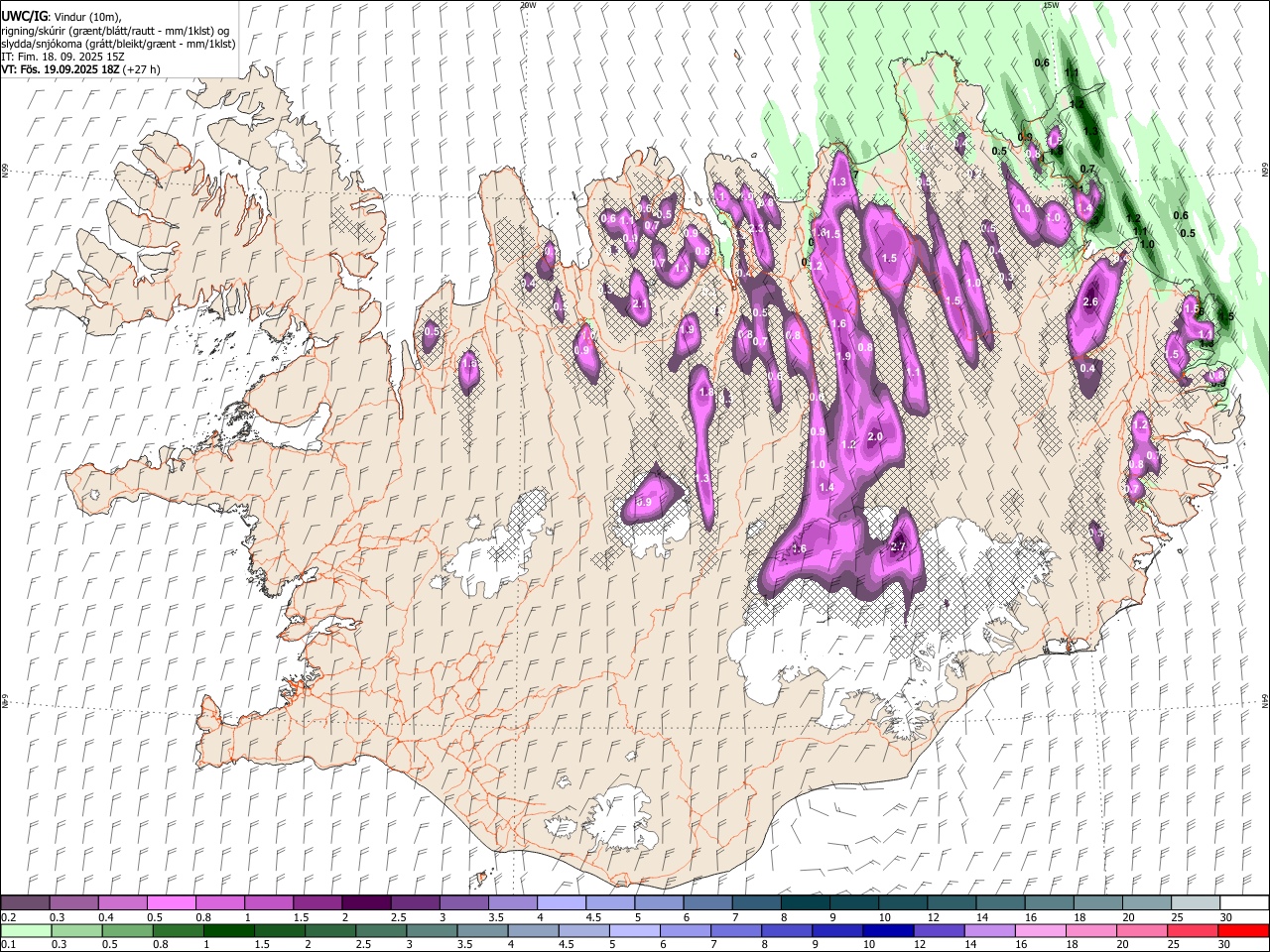Select rain legend swatch between 0.3 and 0.5
Screen dimensions: 1270x952
point(76,931)
